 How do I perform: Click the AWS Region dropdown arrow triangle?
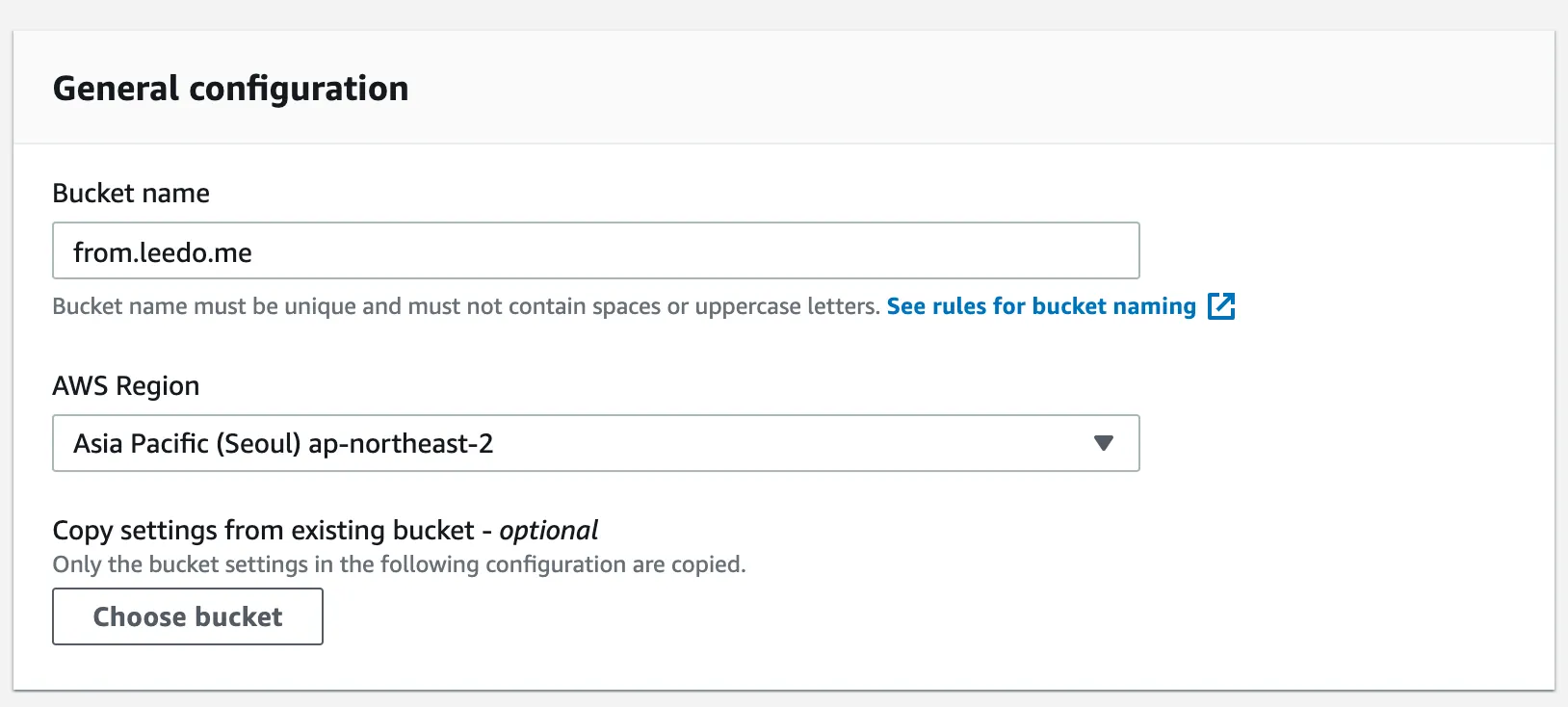[1104, 443]
